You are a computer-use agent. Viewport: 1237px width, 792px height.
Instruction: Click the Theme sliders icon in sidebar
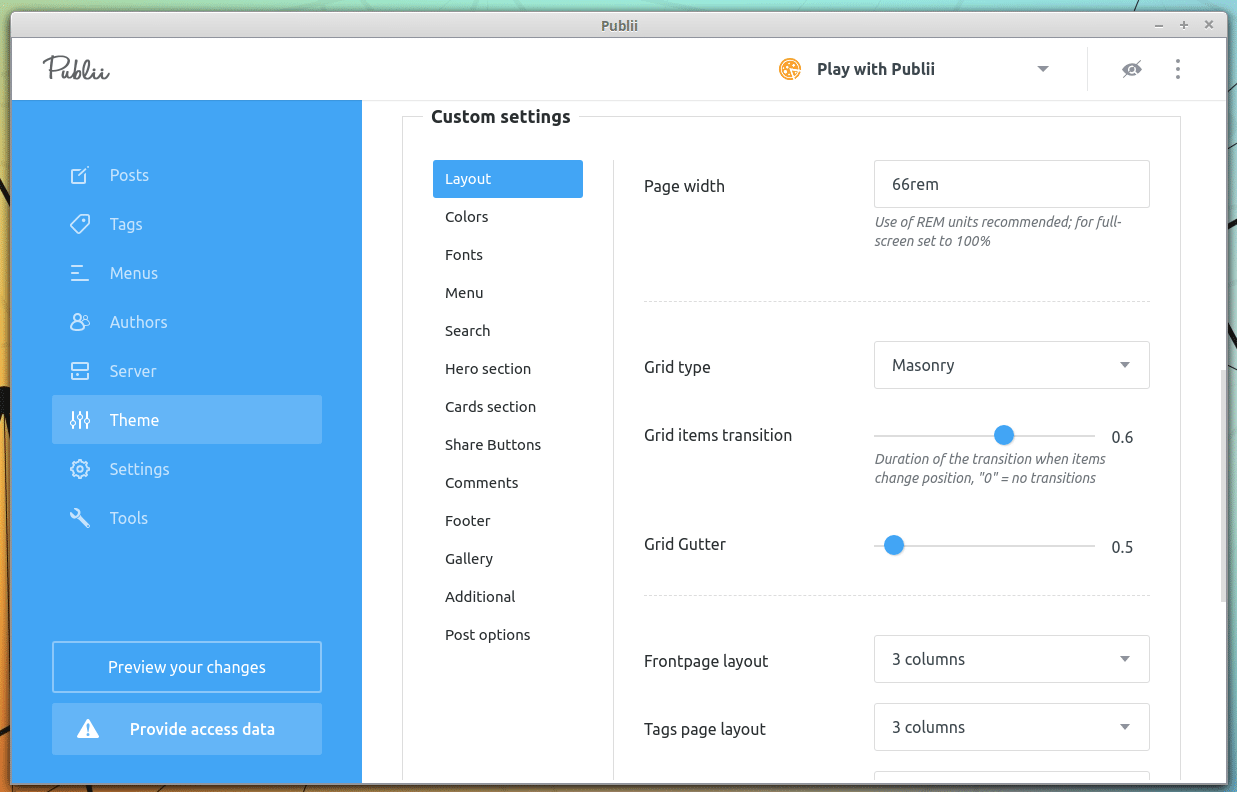pos(80,420)
